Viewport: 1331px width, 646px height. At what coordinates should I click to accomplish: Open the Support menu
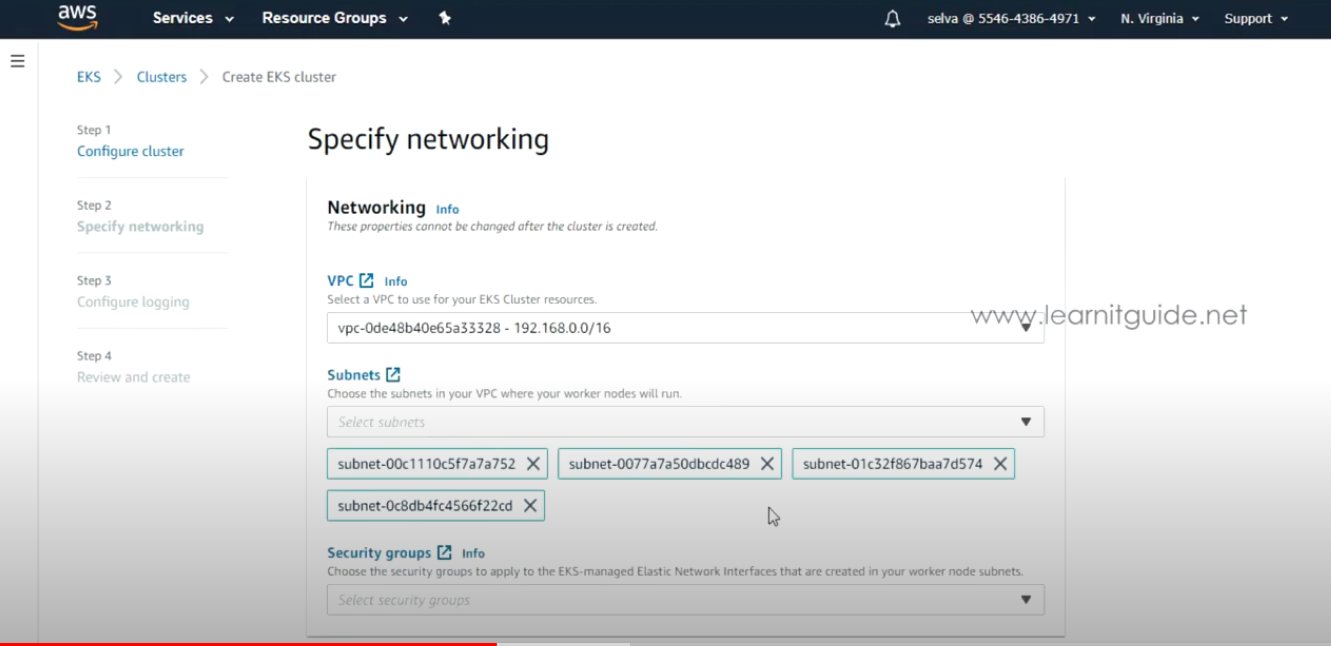pos(1256,19)
